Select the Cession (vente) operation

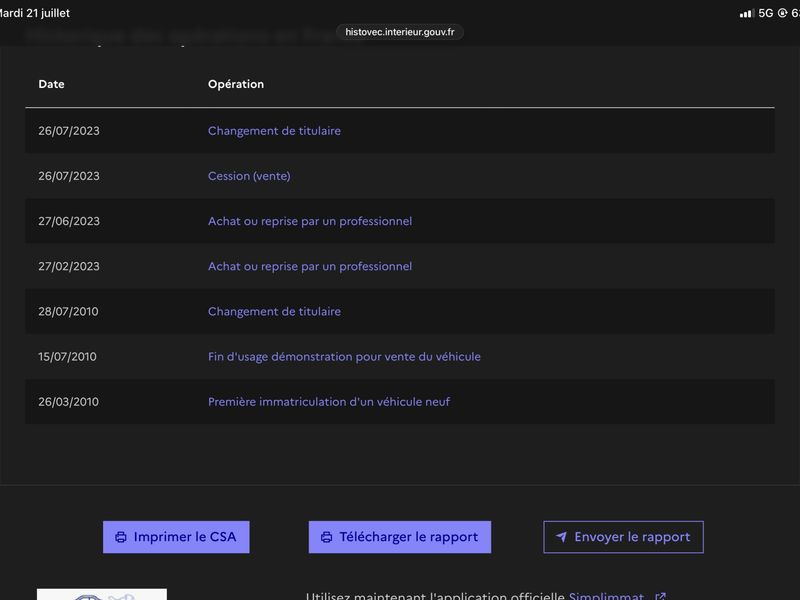point(249,176)
